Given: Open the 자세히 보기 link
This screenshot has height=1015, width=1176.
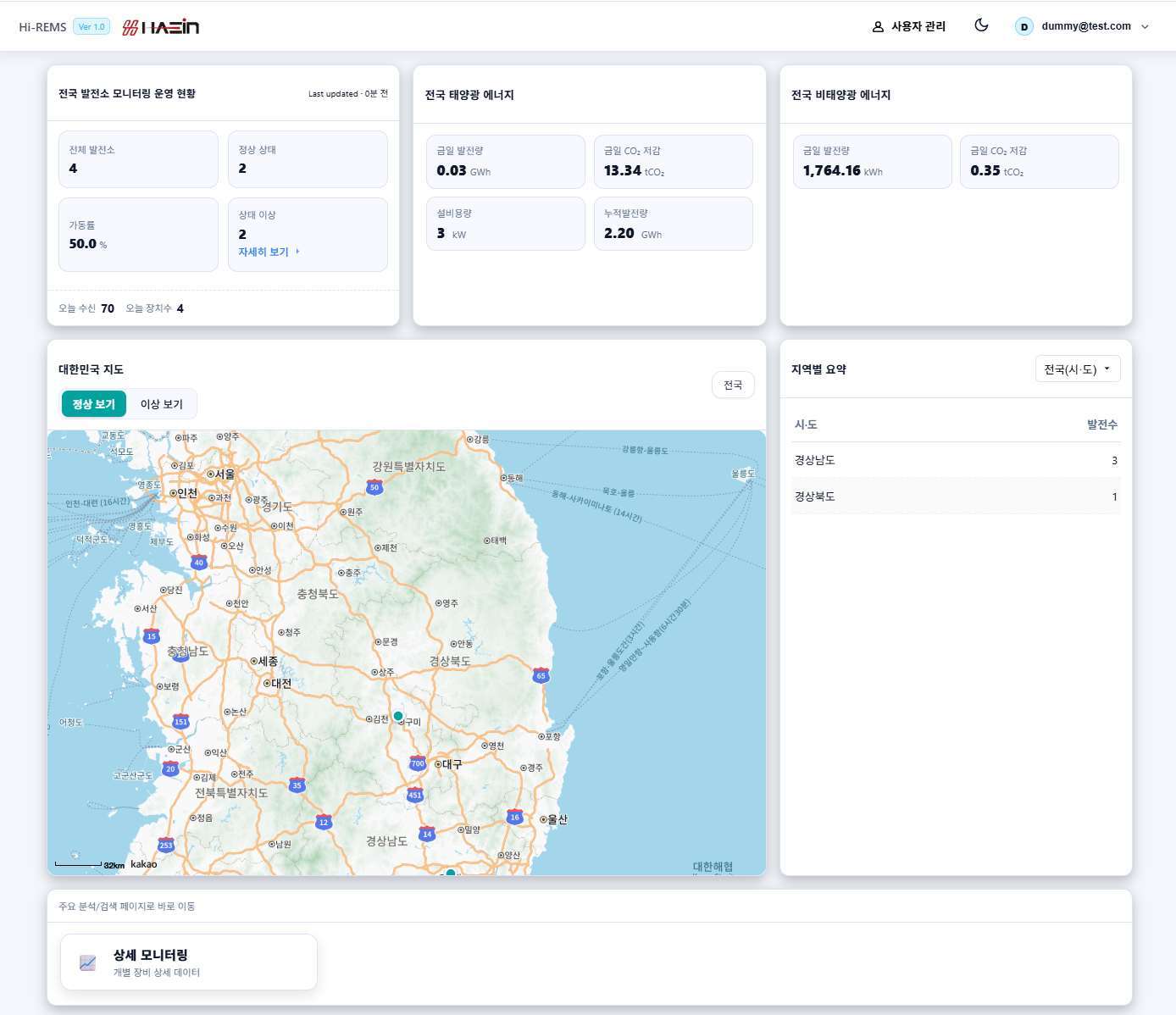Looking at the screenshot, I should point(269,252).
